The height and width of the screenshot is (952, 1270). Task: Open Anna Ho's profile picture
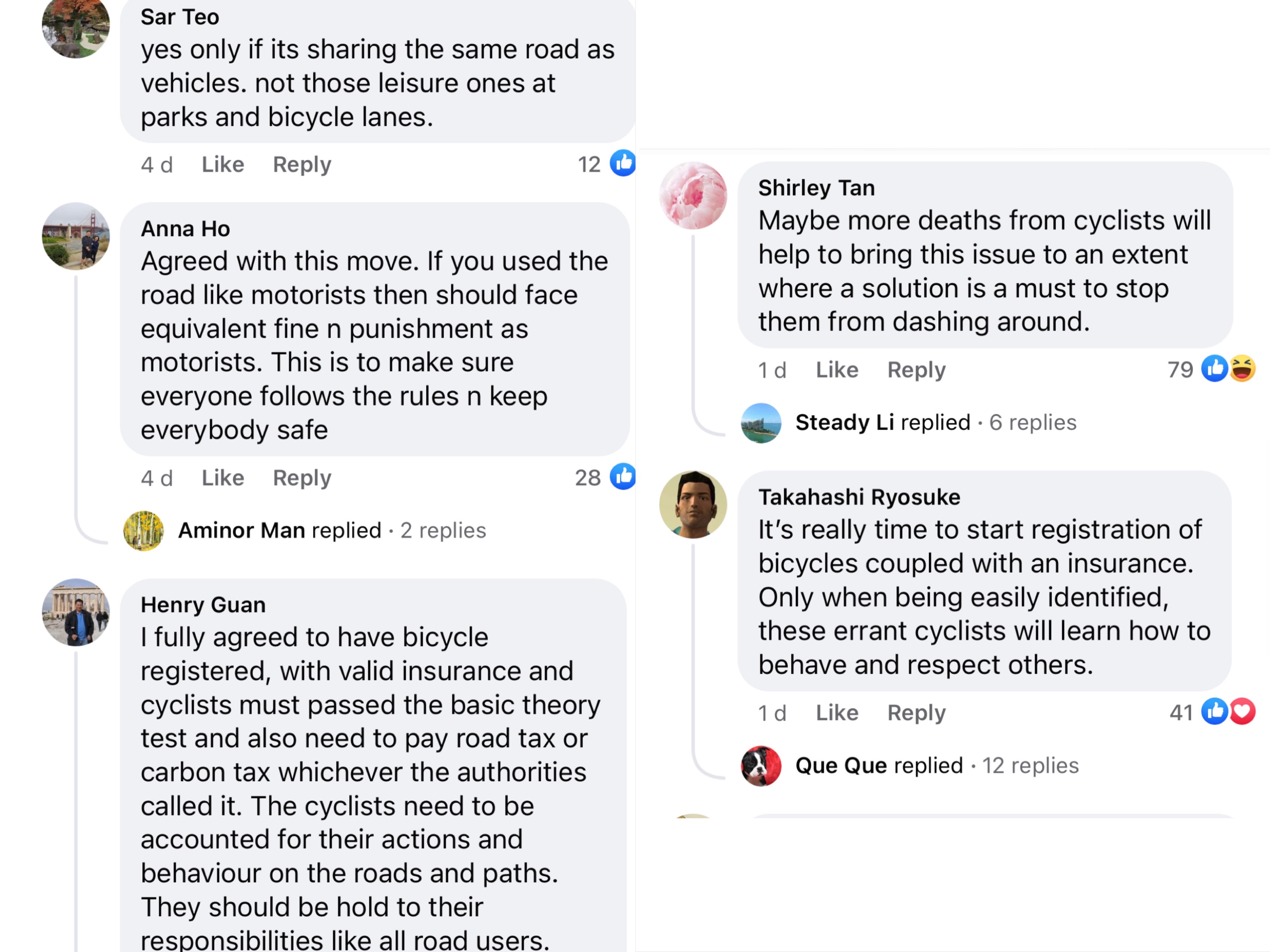click(76, 237)
